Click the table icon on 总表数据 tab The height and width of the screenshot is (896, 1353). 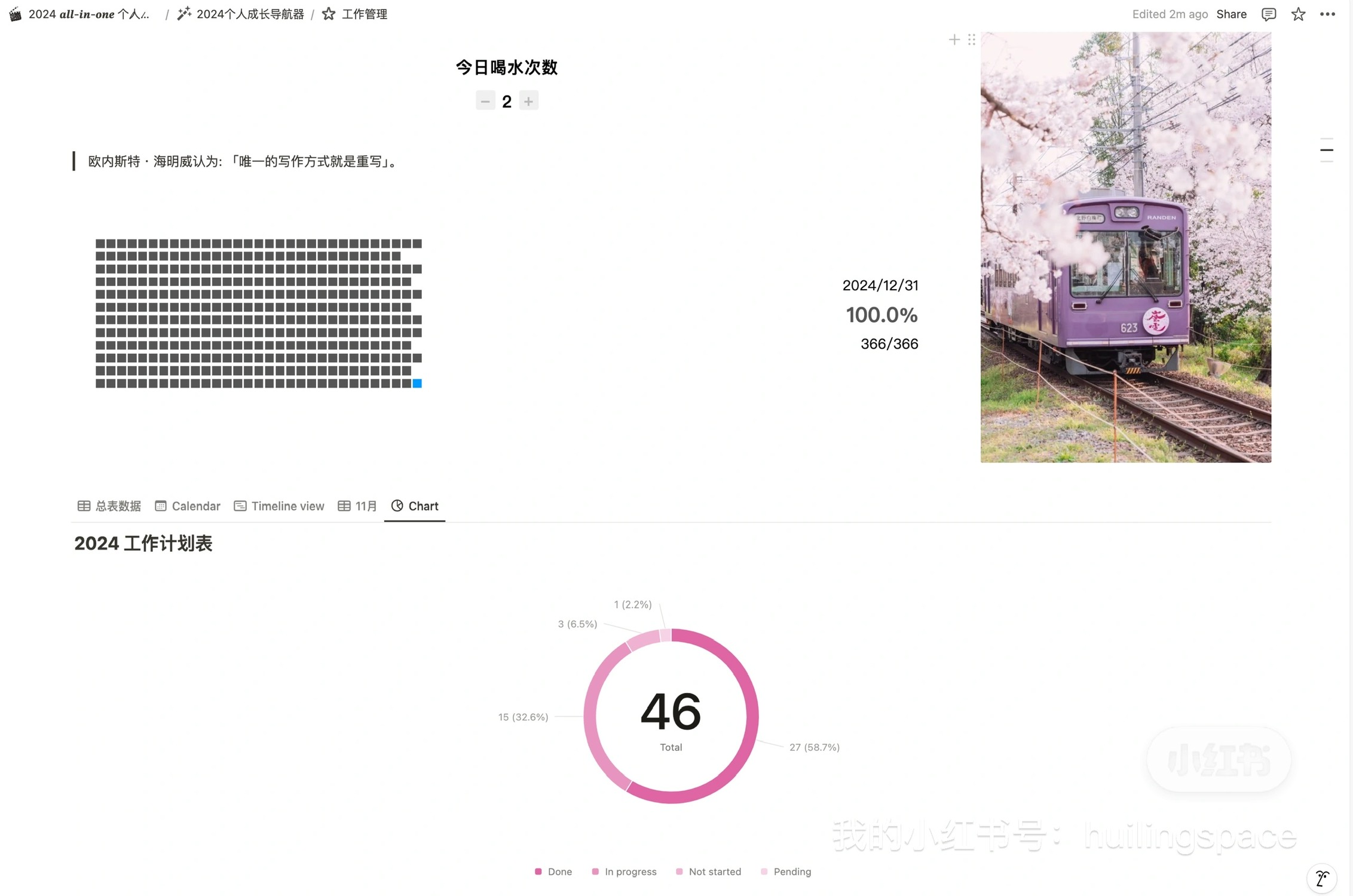(x=84, y=506)
